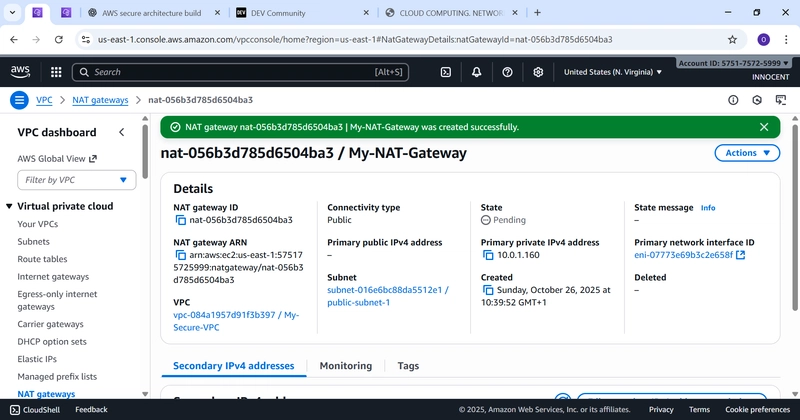Click the Feedback footer button

91,409
